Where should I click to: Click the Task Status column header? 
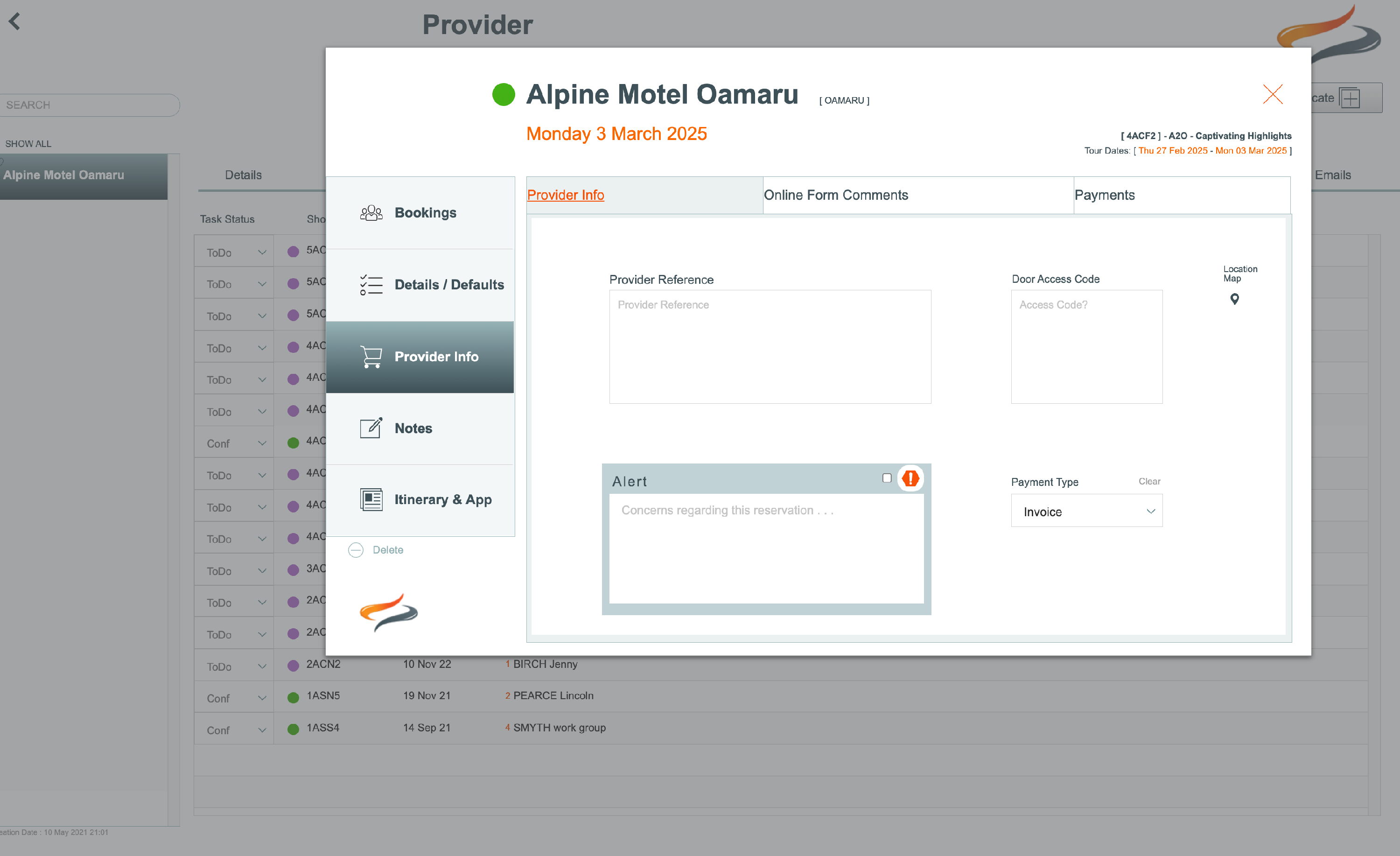click(x=227, y=219)
